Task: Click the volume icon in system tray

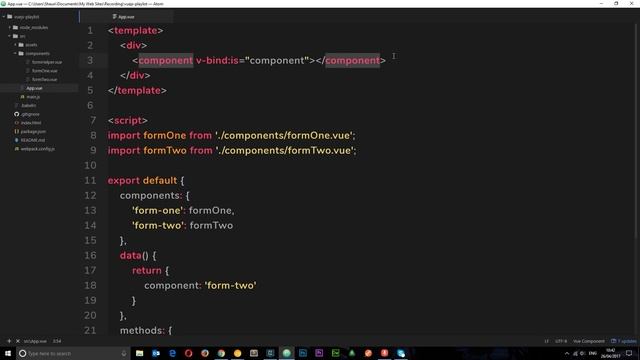Action: pyautogui.click(x=583, y=353)
